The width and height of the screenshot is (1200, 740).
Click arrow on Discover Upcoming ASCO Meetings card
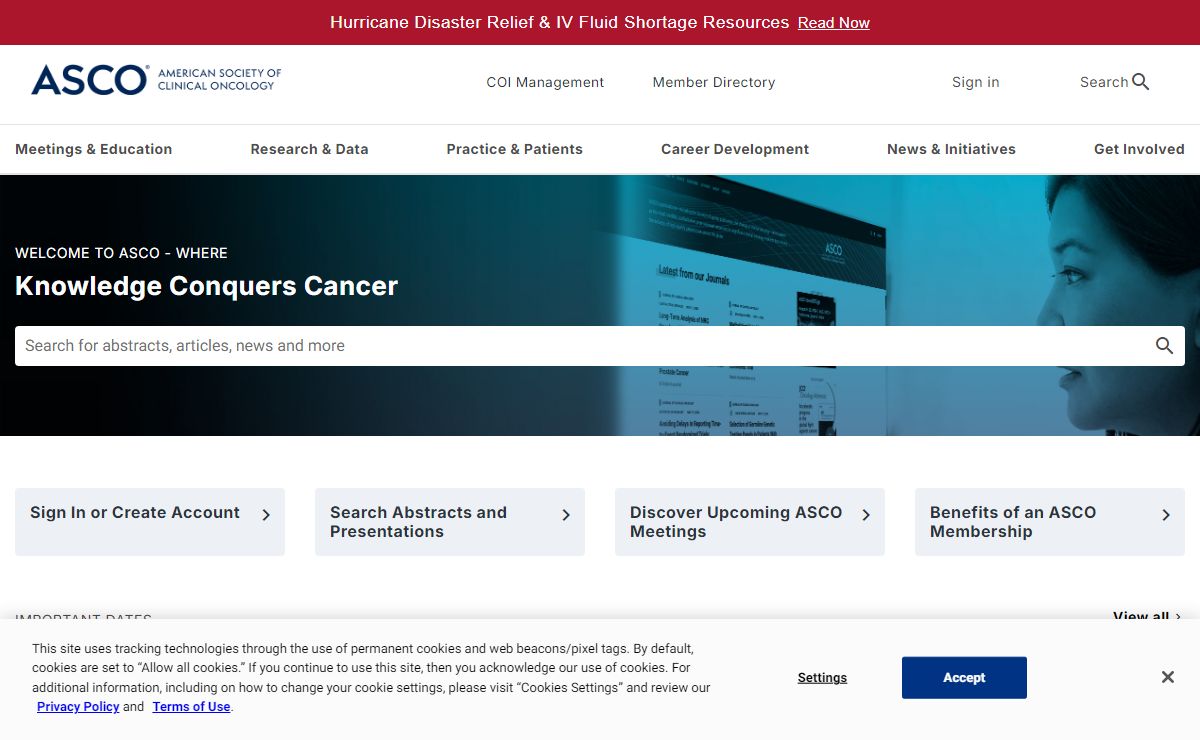coord(866,515)
